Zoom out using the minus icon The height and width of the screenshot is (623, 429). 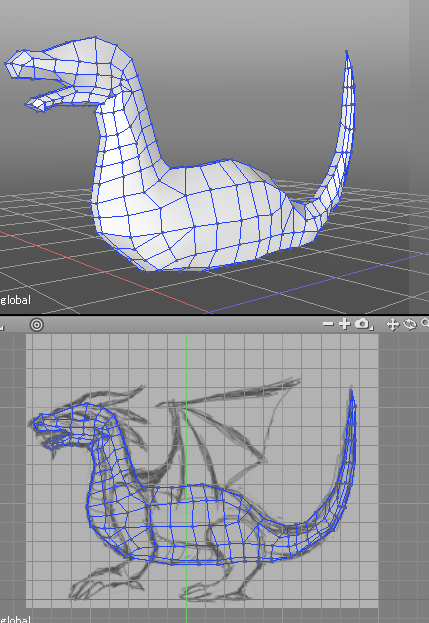(328, 324)
